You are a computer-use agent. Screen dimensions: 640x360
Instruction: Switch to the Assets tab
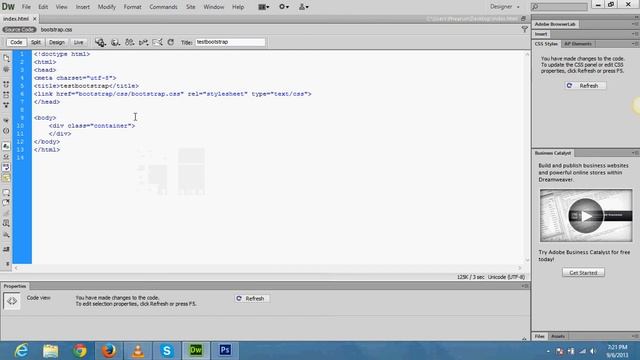[558, 336]
